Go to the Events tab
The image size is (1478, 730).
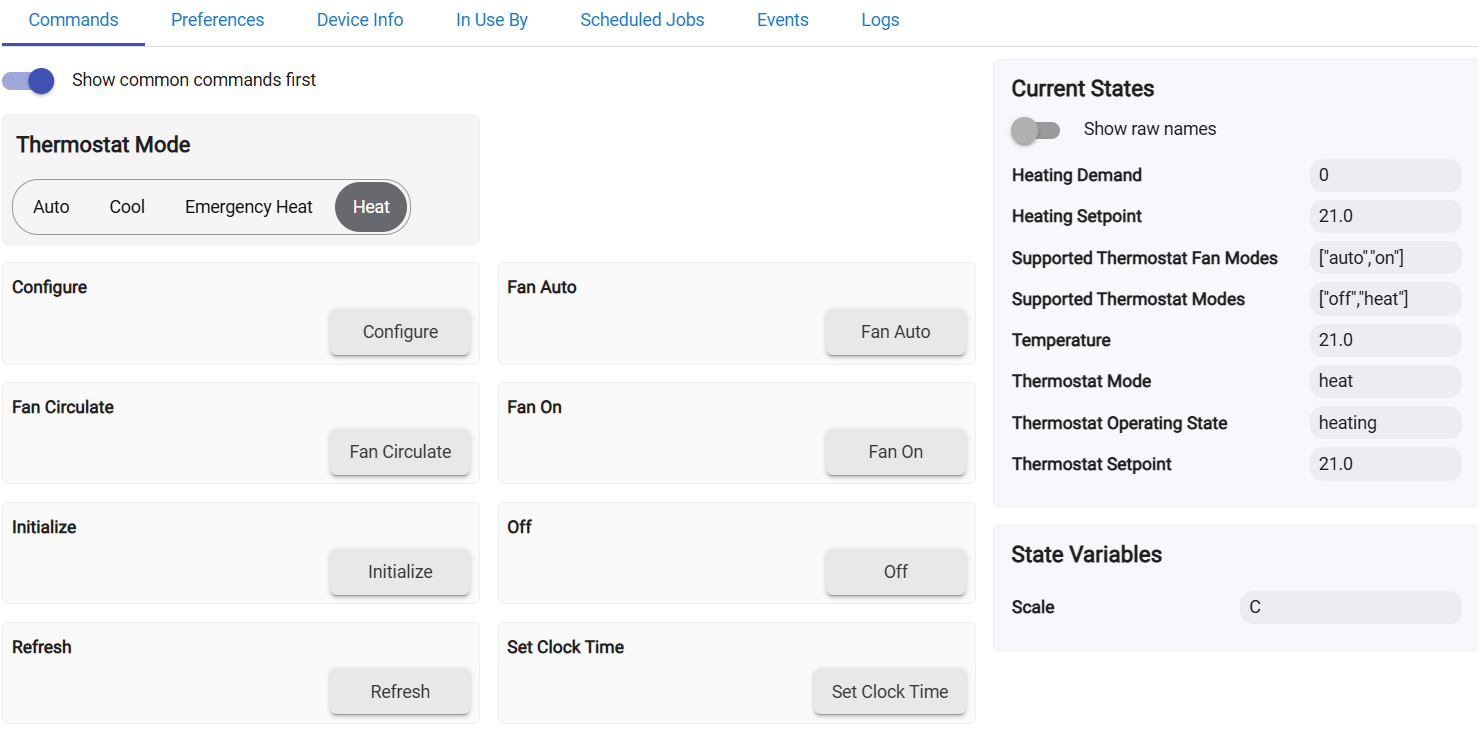pos(783,20)
